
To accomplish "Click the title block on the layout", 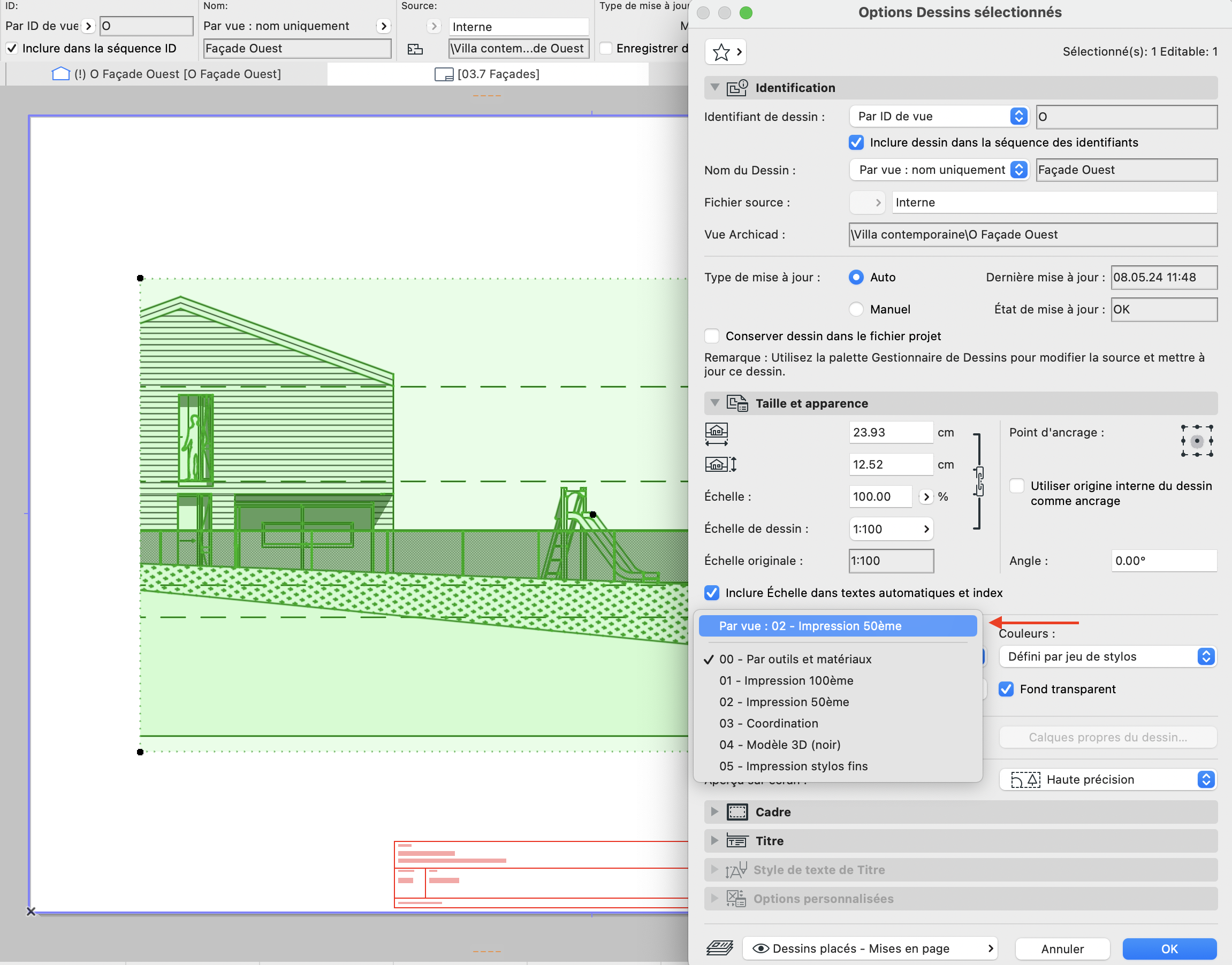I will tap(541, 874).
